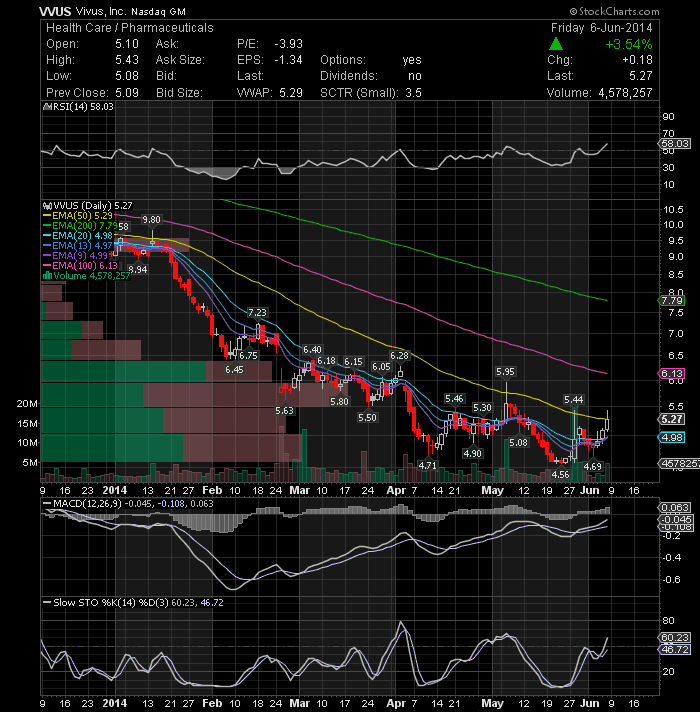Viewport: 700px width, 712px height.
Task: Click the 58.03 RSI value tag on axis
Action: [675, 143]
